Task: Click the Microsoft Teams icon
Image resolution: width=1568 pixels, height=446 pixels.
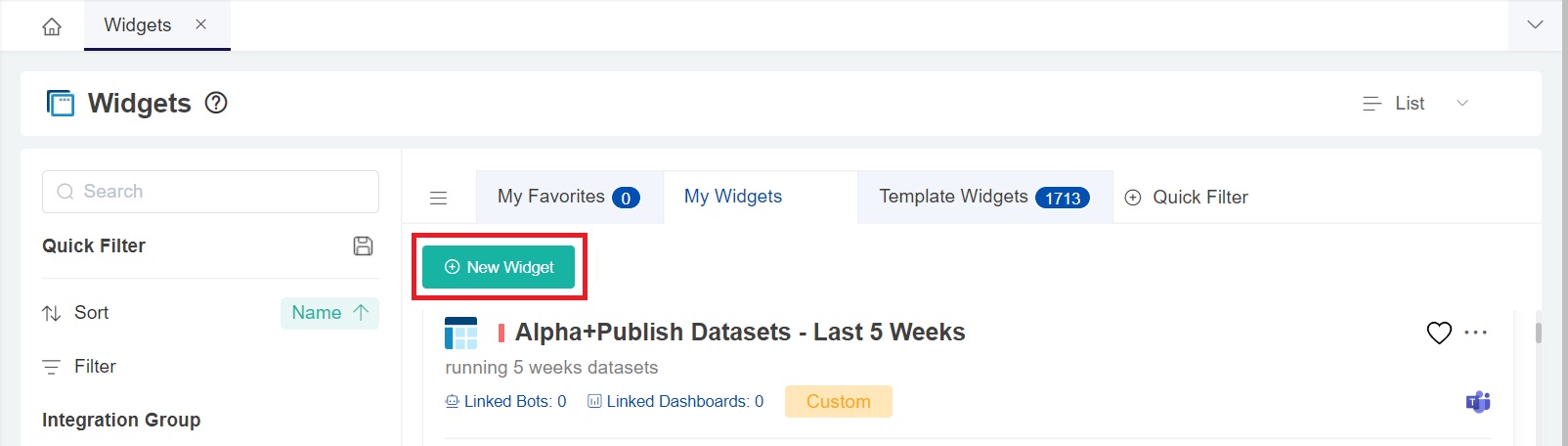Action: click(1478, 402)
